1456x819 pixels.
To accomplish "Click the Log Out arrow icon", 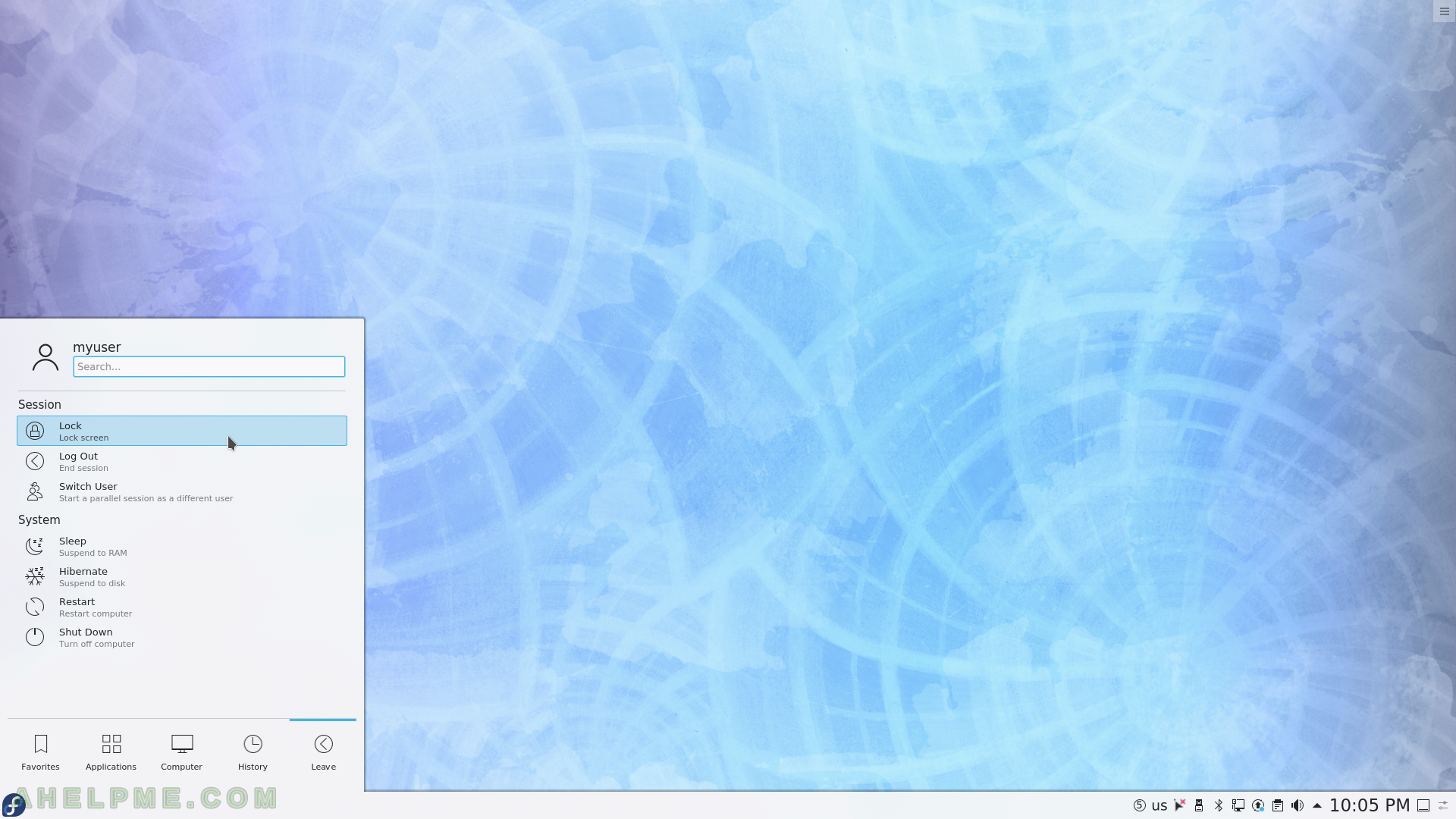I will click(35, 461).
